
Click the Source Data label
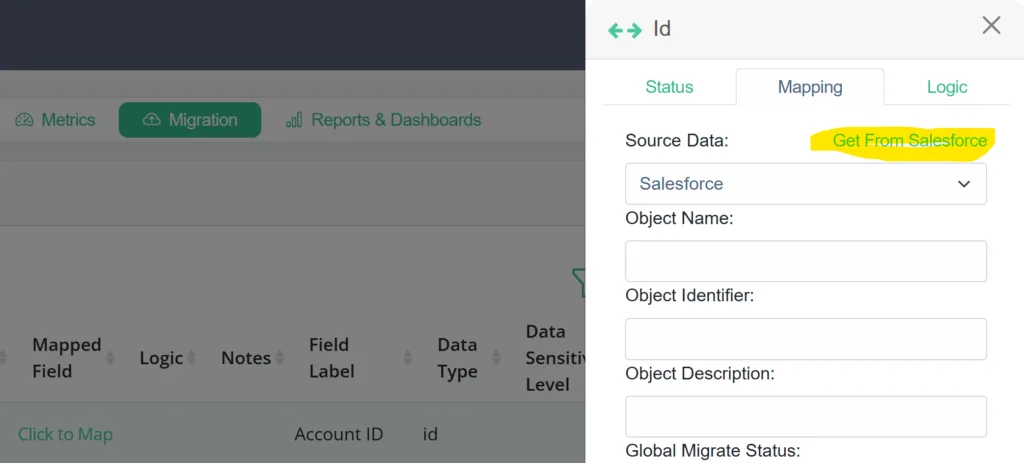click(677, 140)
